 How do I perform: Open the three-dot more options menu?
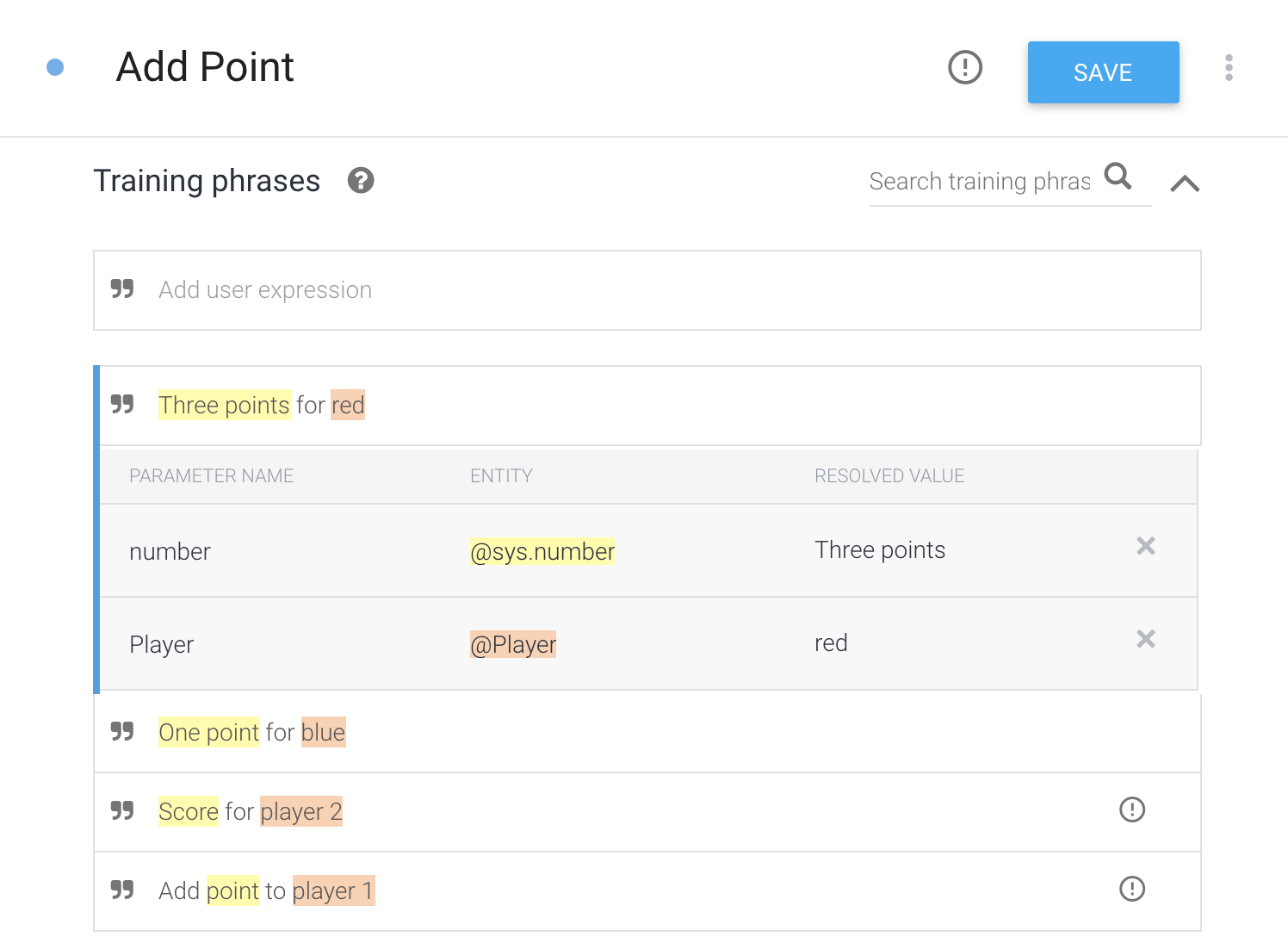[1229, 67]
